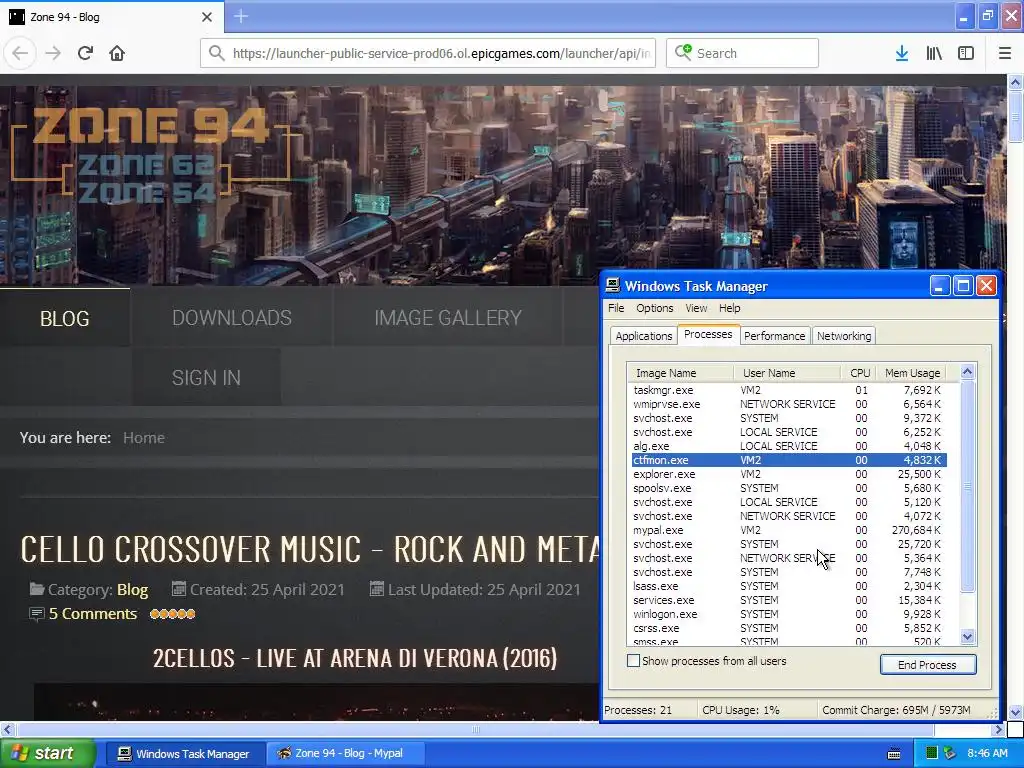Select the alg.exe process row
The width and height of the screenshot is (1024, 768).
coord(789,446)
